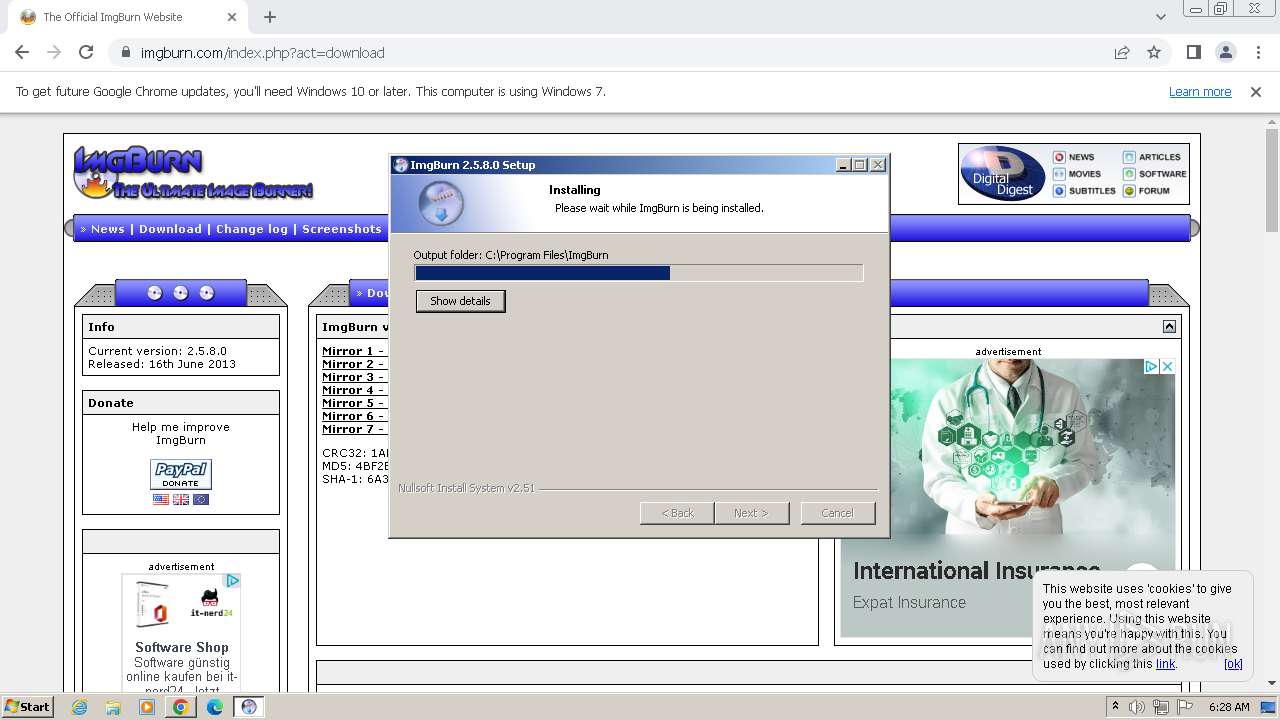The height and width of the screenshot is (720, 1280).
Task: Open the Digital Digest FORUM link
Action: (x=1154, y=191)
